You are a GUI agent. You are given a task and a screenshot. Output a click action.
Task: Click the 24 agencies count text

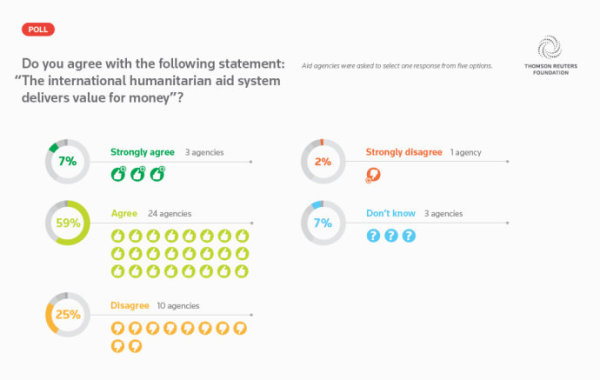[x=170, y=214]
